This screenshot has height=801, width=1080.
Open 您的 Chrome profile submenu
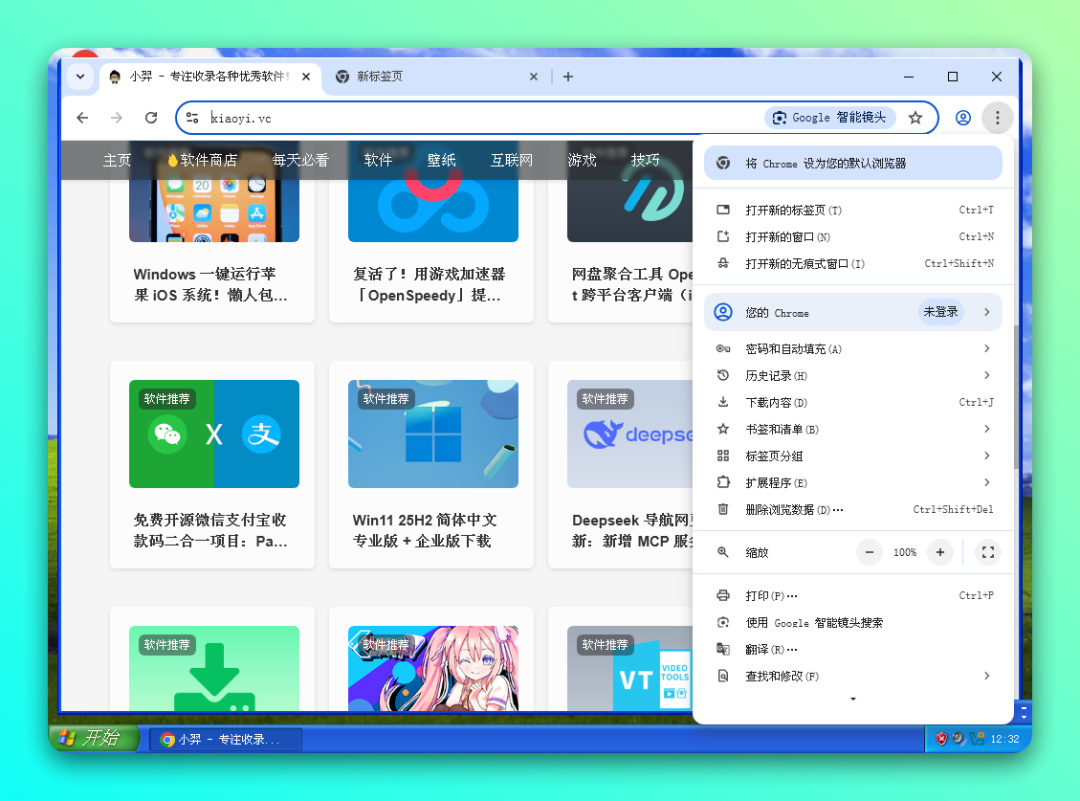(x=853, y=313)
